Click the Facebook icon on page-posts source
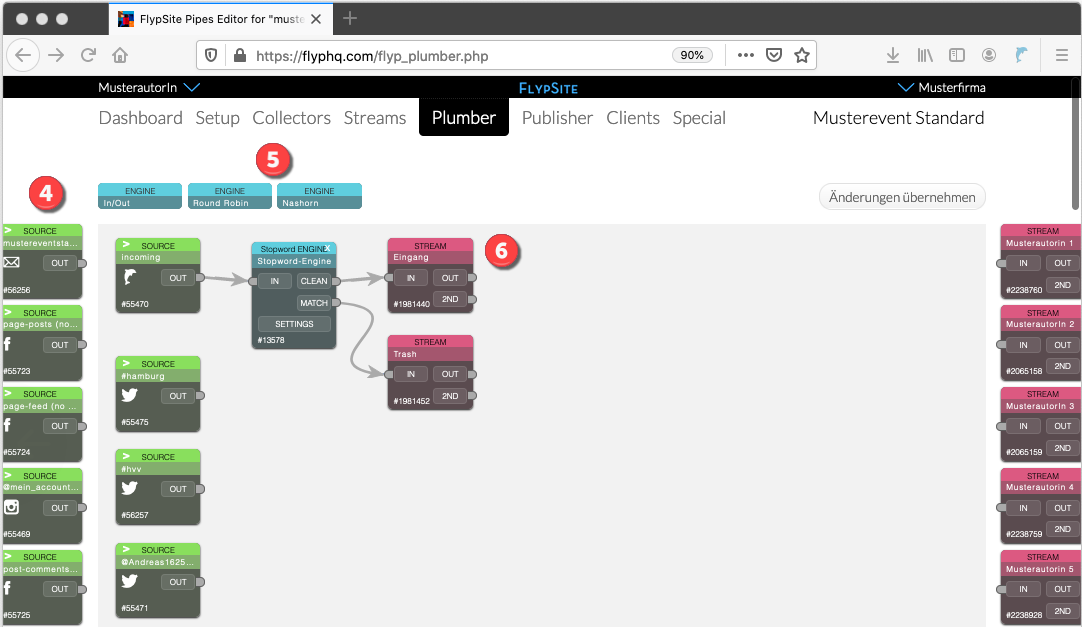 [x=7, y=344]
